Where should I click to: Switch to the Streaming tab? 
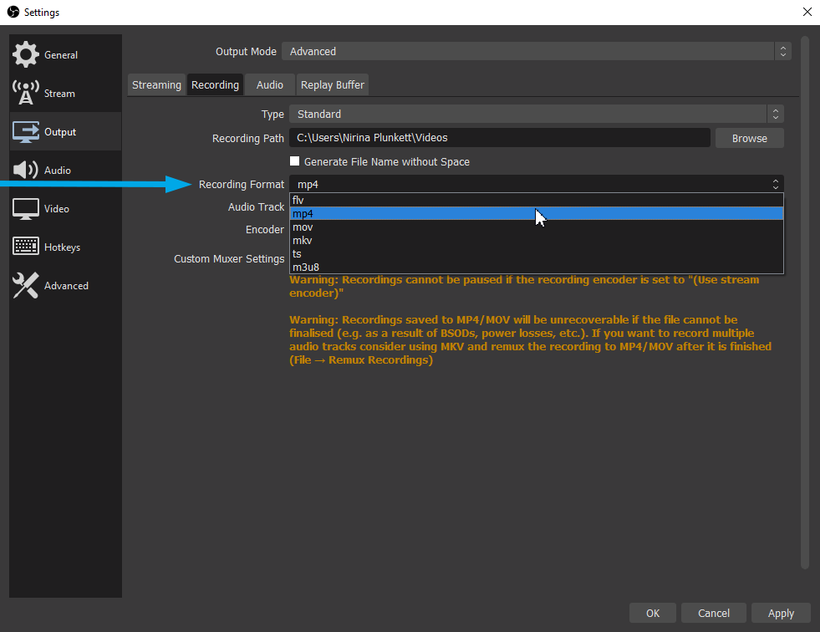point(156,85)
